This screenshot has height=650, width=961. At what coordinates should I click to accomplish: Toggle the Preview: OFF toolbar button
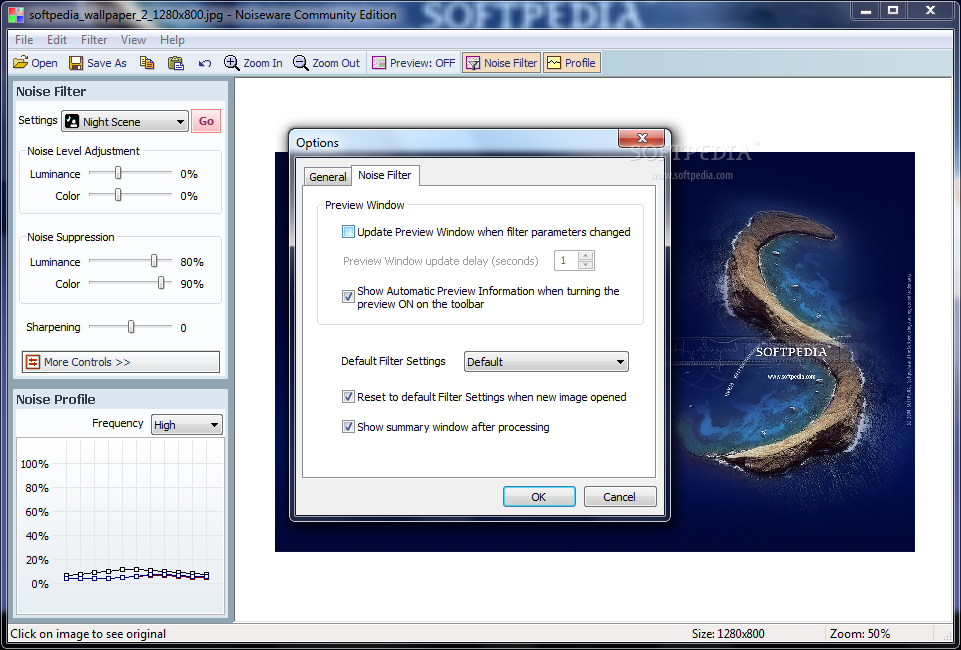(x=414, y=62)
